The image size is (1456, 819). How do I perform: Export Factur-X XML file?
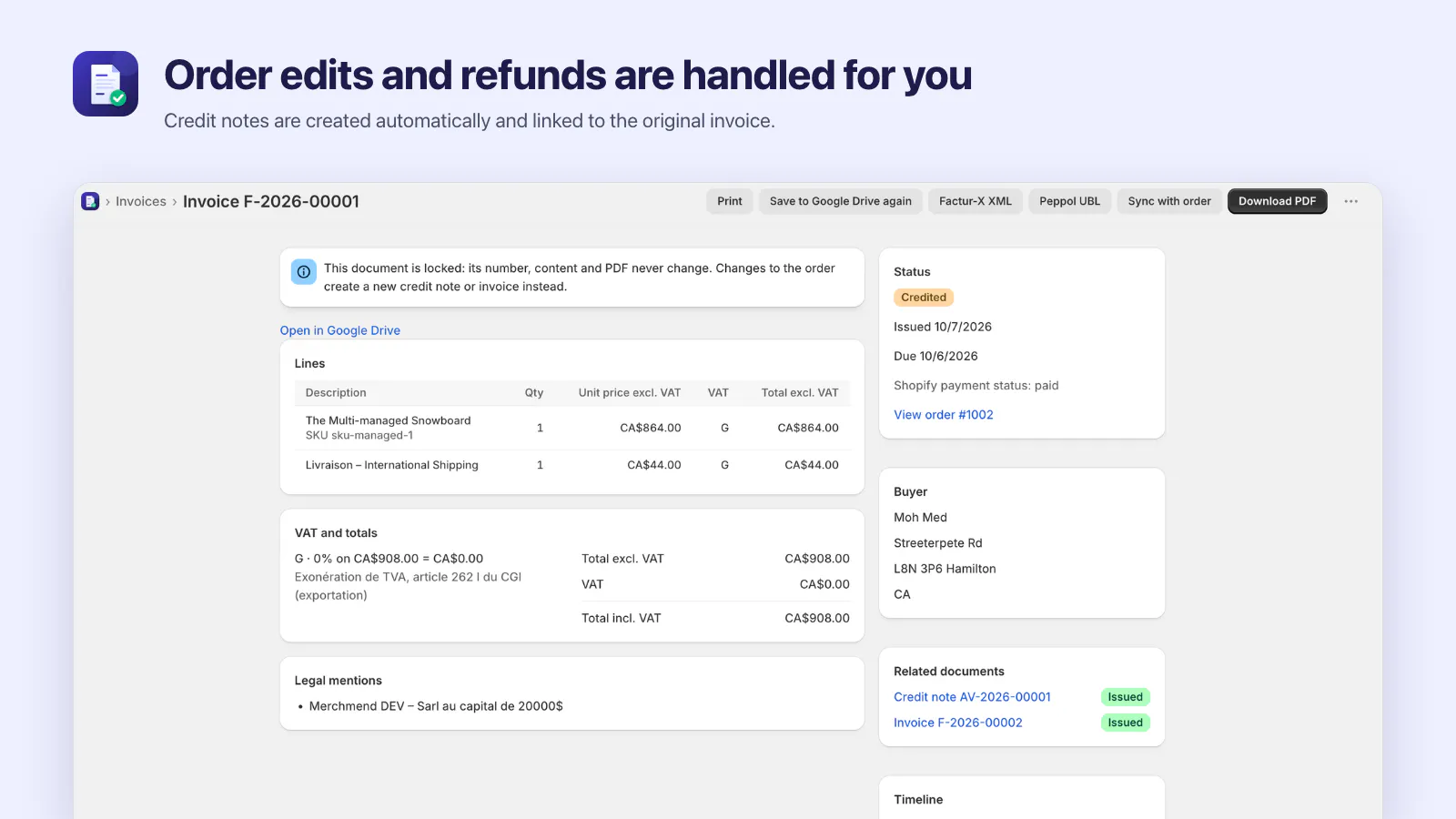[x=976, y=201]
